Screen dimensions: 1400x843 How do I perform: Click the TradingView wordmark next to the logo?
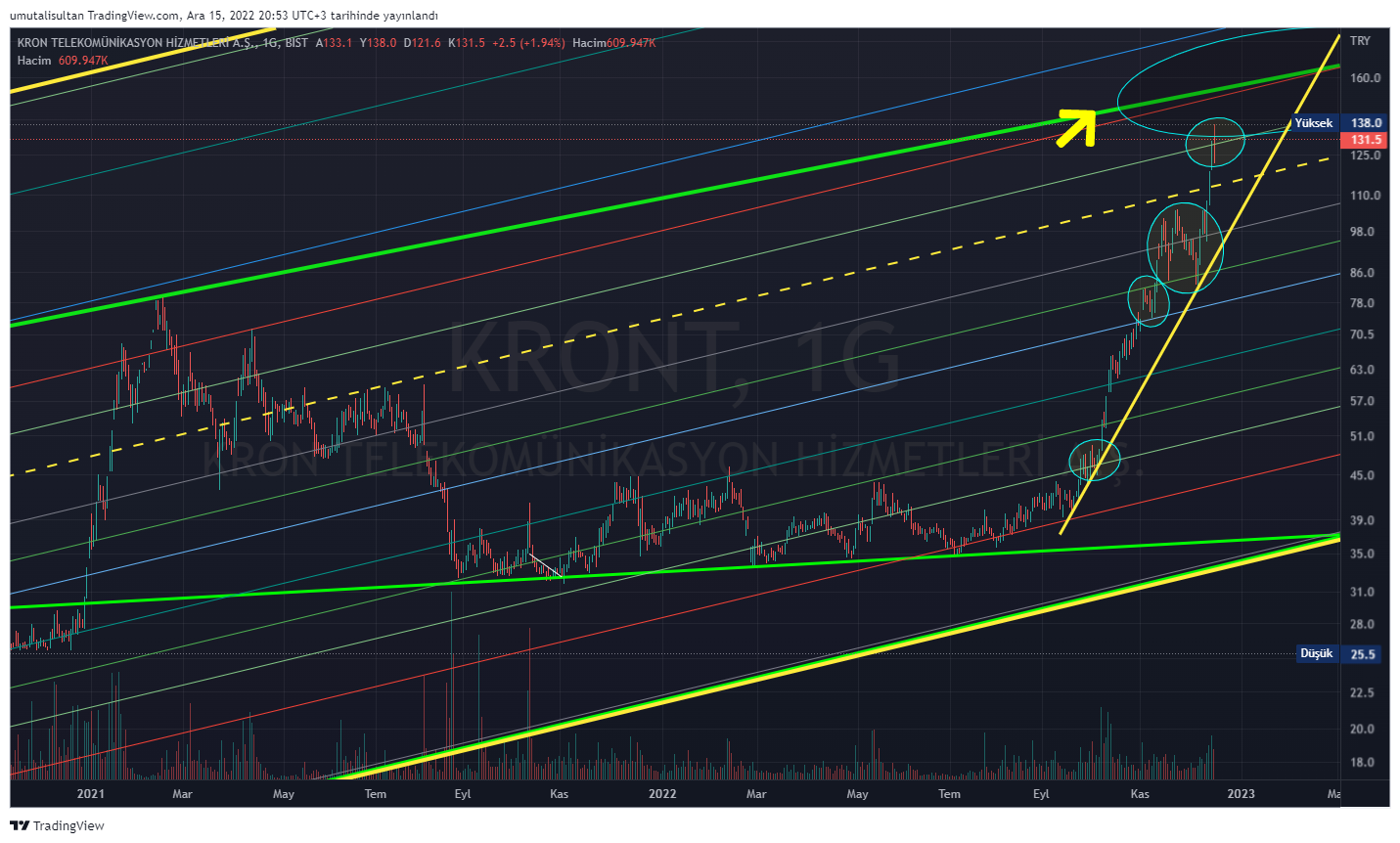(68, 826)
